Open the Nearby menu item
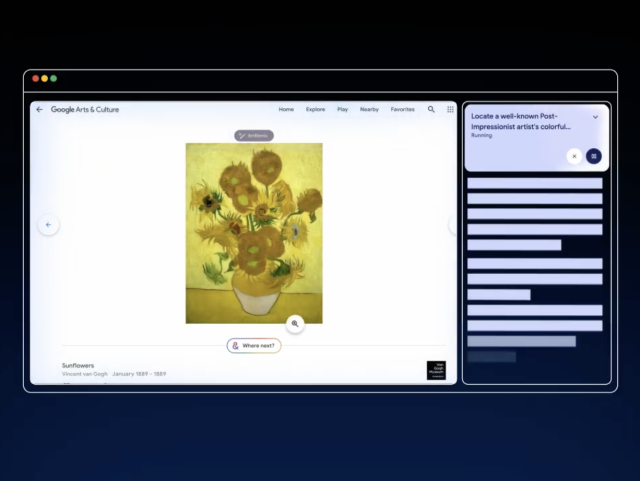 (x=369, y=109)
